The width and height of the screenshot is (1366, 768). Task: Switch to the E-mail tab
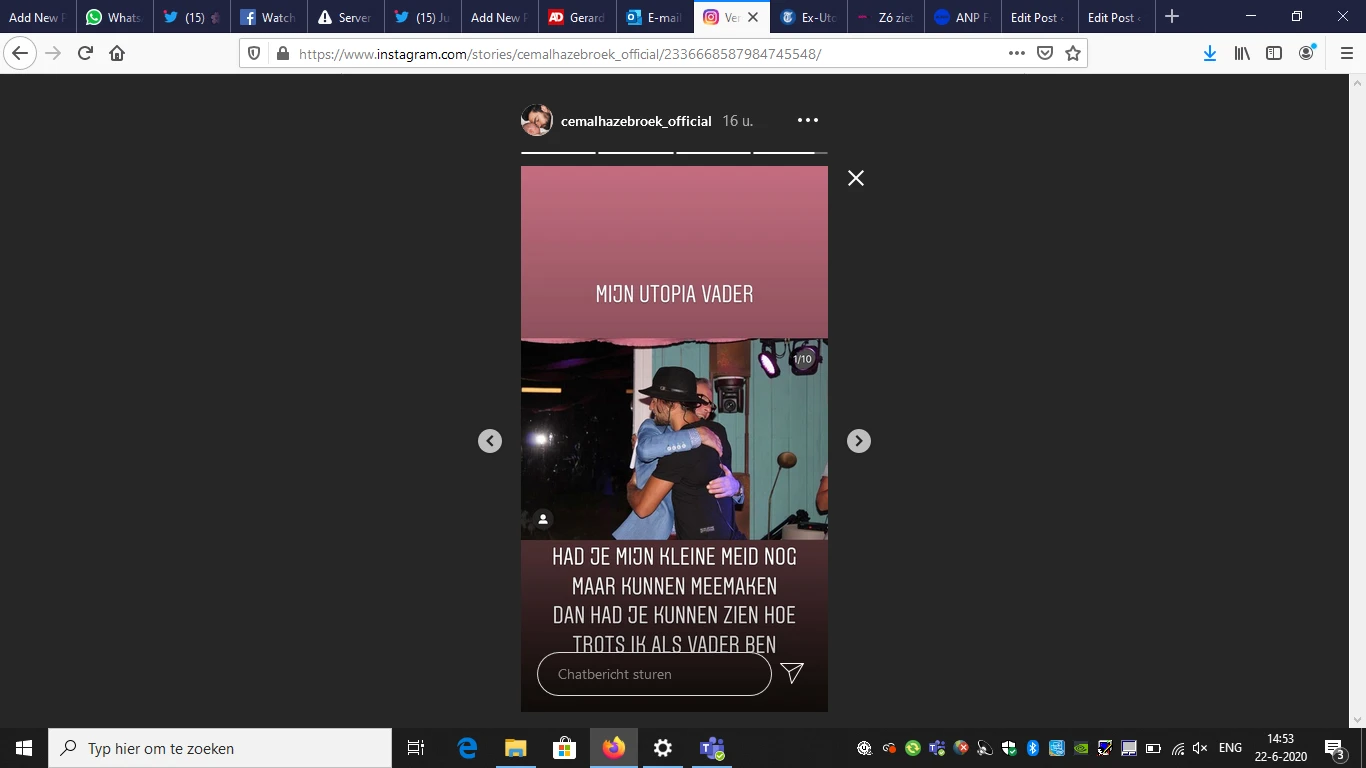click(655, 17)
